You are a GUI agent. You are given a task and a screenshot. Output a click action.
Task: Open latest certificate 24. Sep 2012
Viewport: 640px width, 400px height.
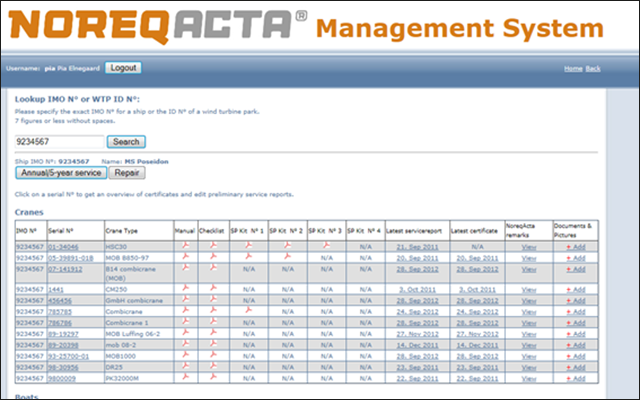click(477, 311)
